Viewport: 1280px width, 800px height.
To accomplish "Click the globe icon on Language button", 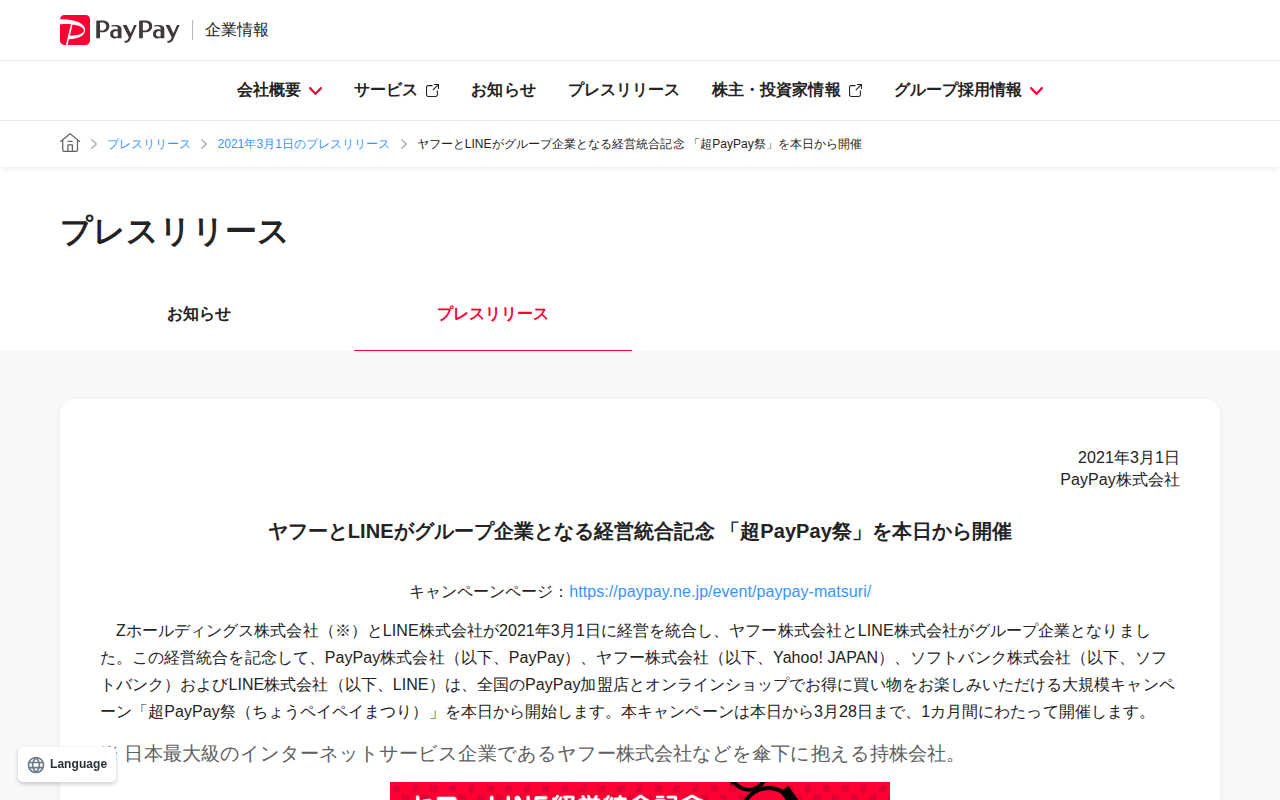I will 36,765.
